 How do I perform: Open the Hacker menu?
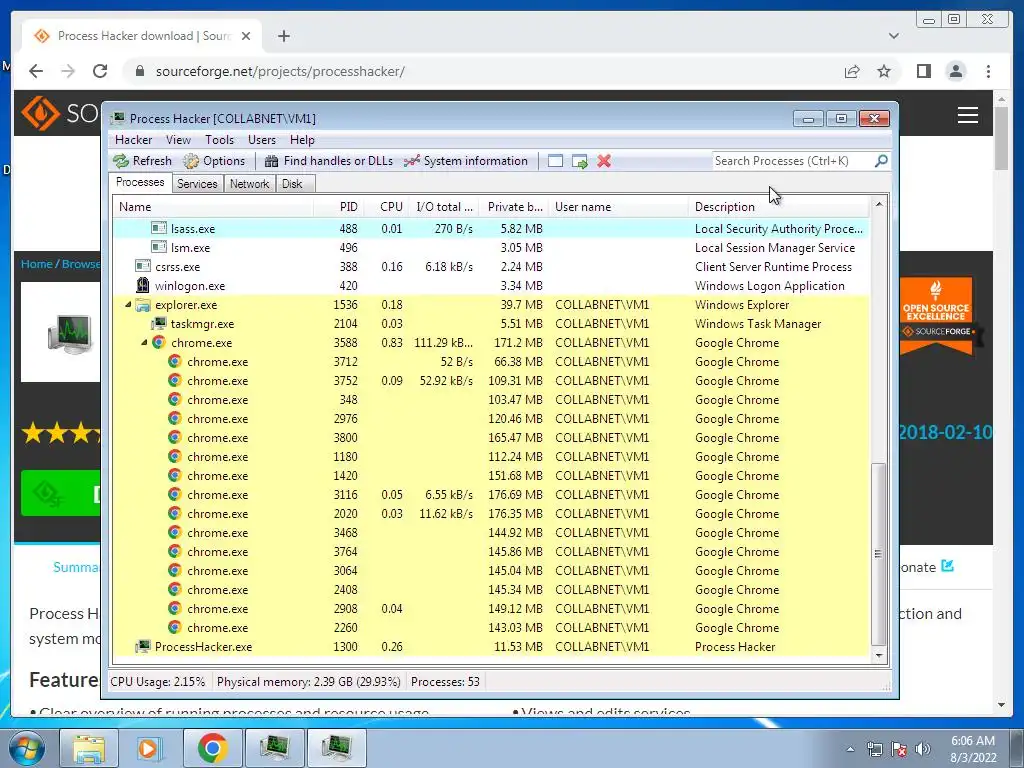[133, 140]
